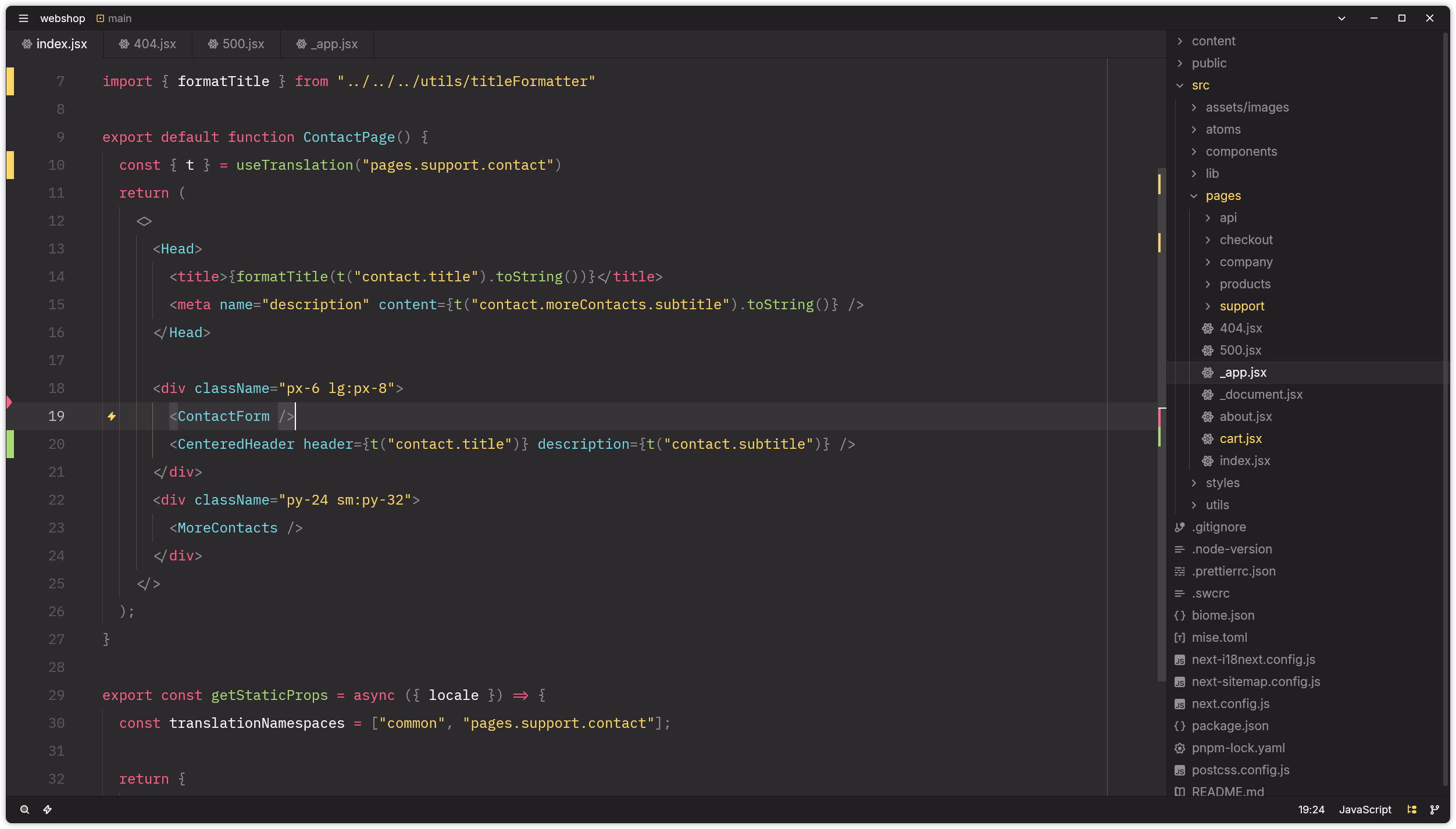This screenshot has width=1456, height=829.
Task: Click the icon beside _document.jsx
Action: click(x=1208, y=395)
